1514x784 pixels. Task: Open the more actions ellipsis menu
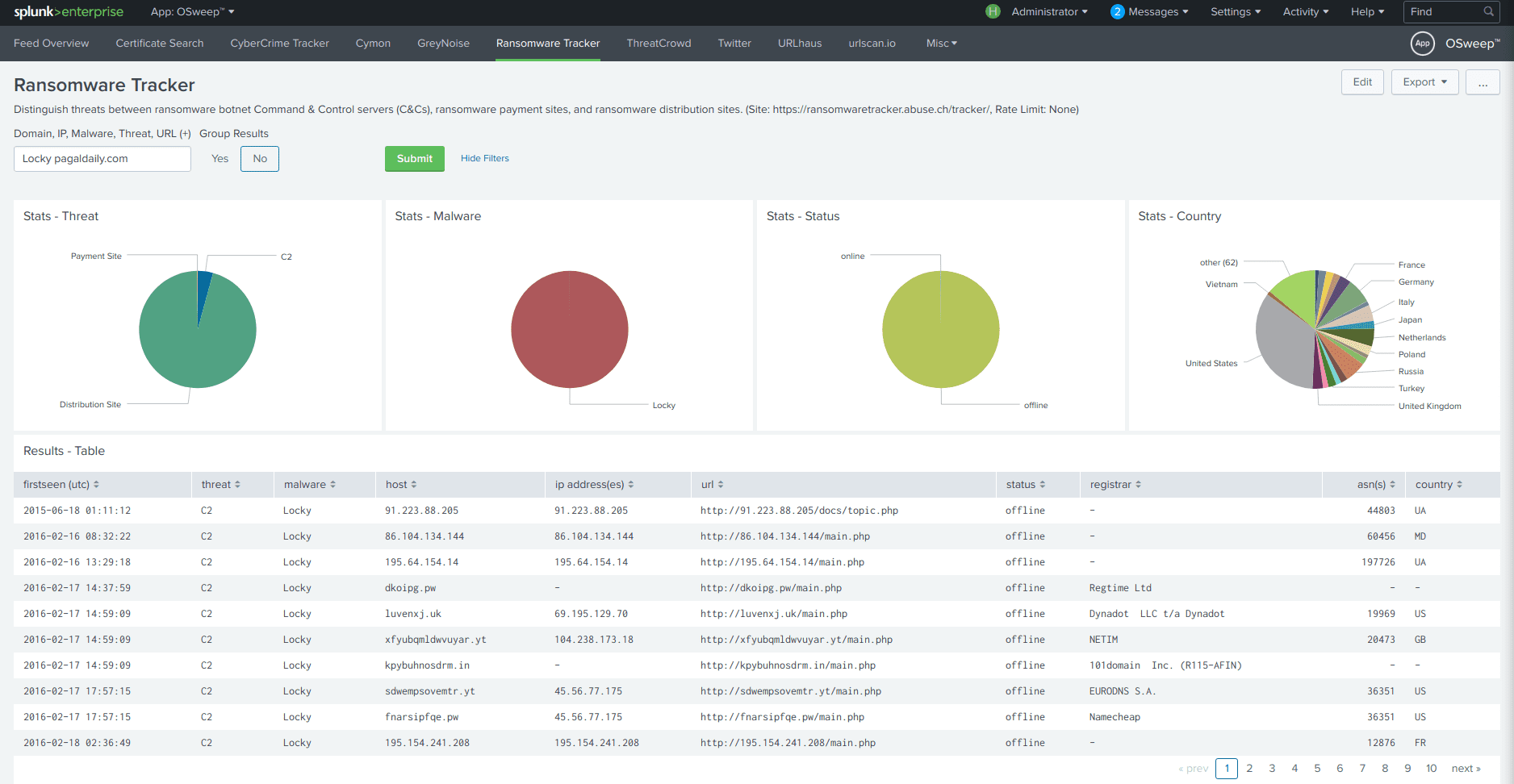pyautogui.click(x=1483, y=82)
